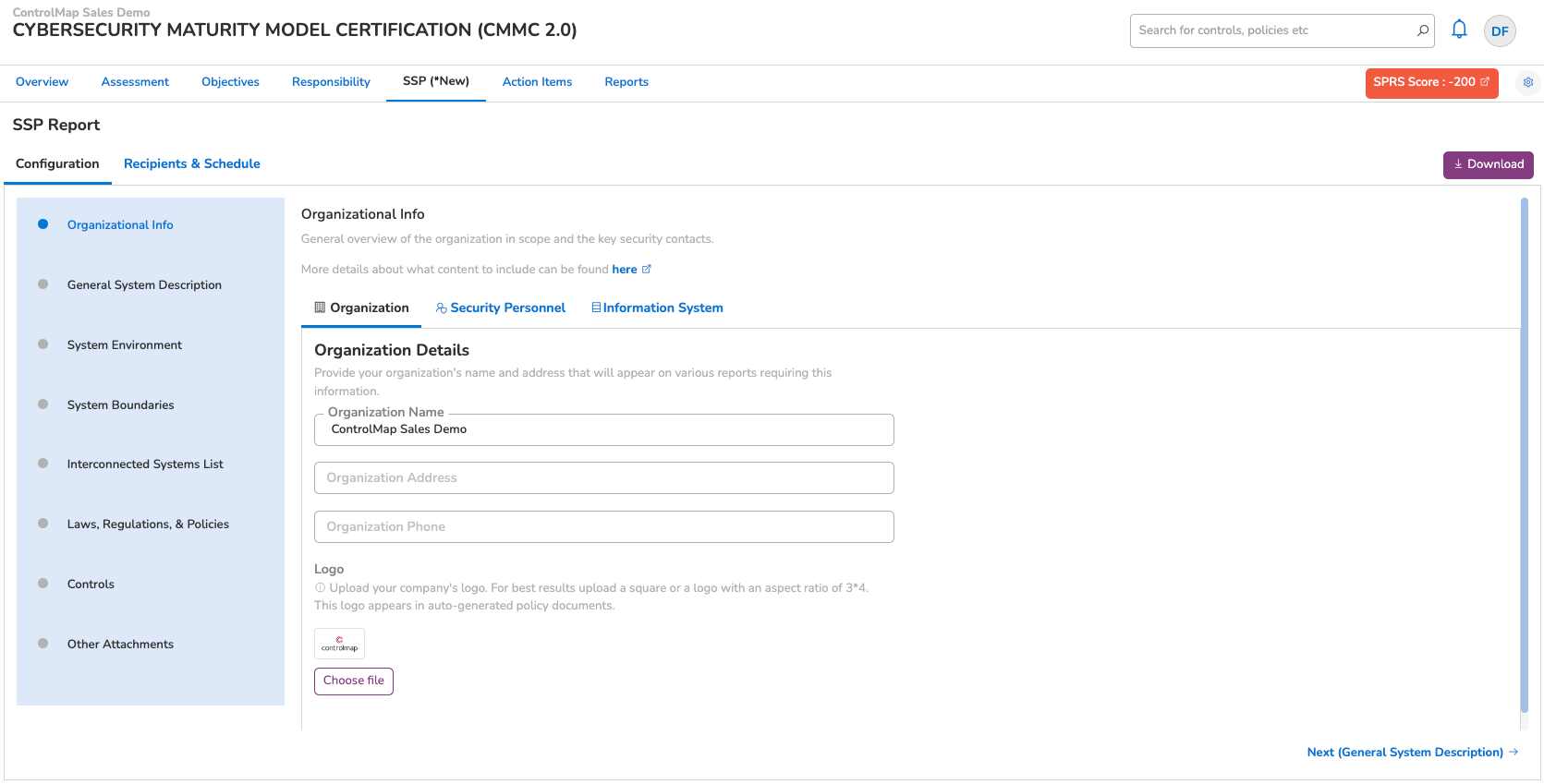Click the external link icon after 'here'
Viewport: 1544px width, 784px height.
[x=647, y=270]
